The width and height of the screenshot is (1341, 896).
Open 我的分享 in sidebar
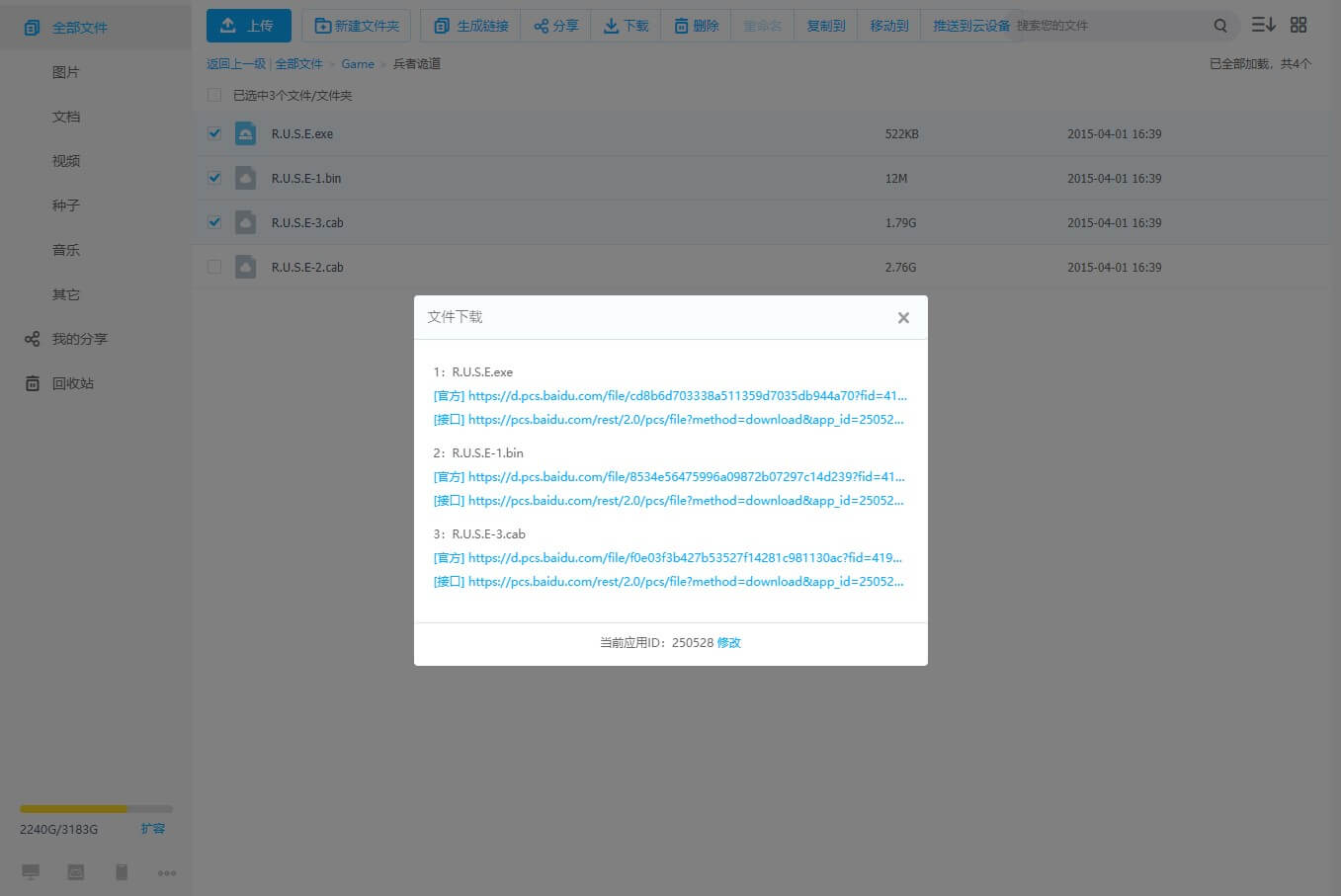coord(79,339)
